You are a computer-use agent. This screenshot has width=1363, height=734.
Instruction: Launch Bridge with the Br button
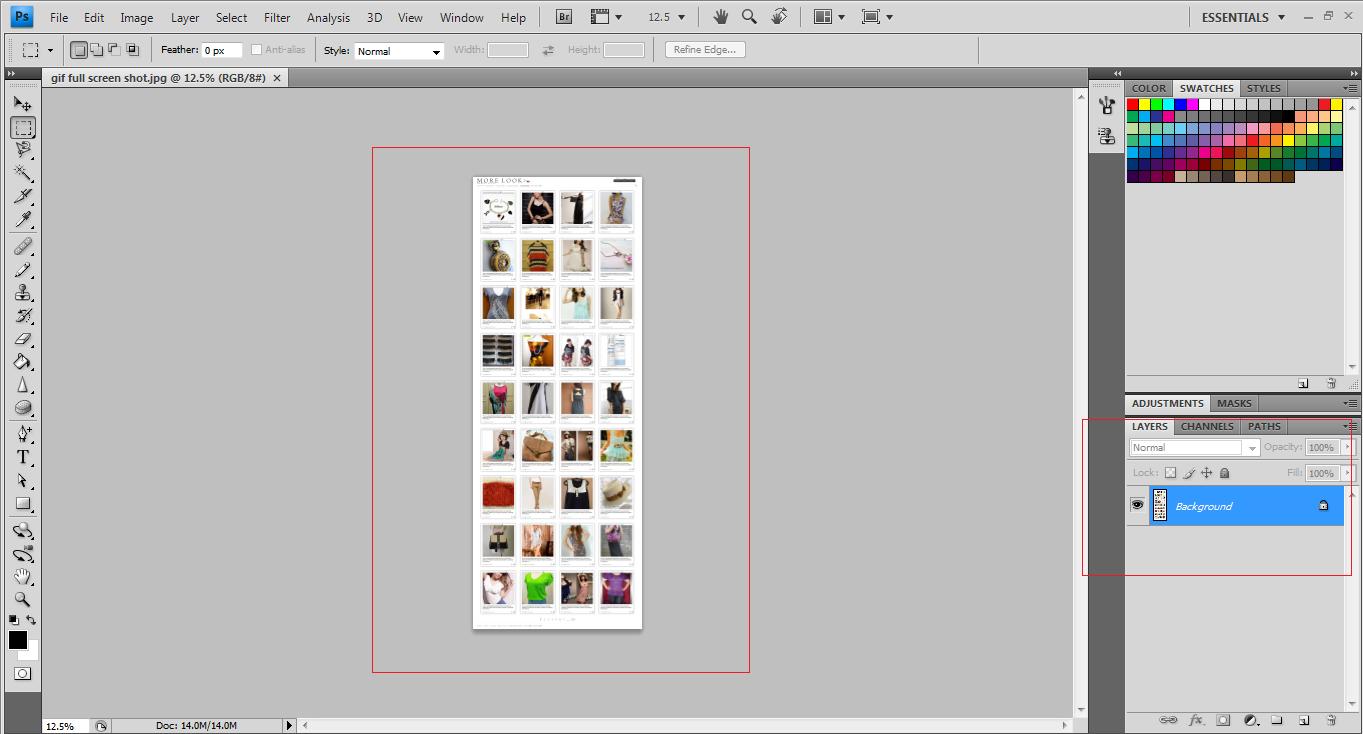pyautogui.click(x=564, y=17)
